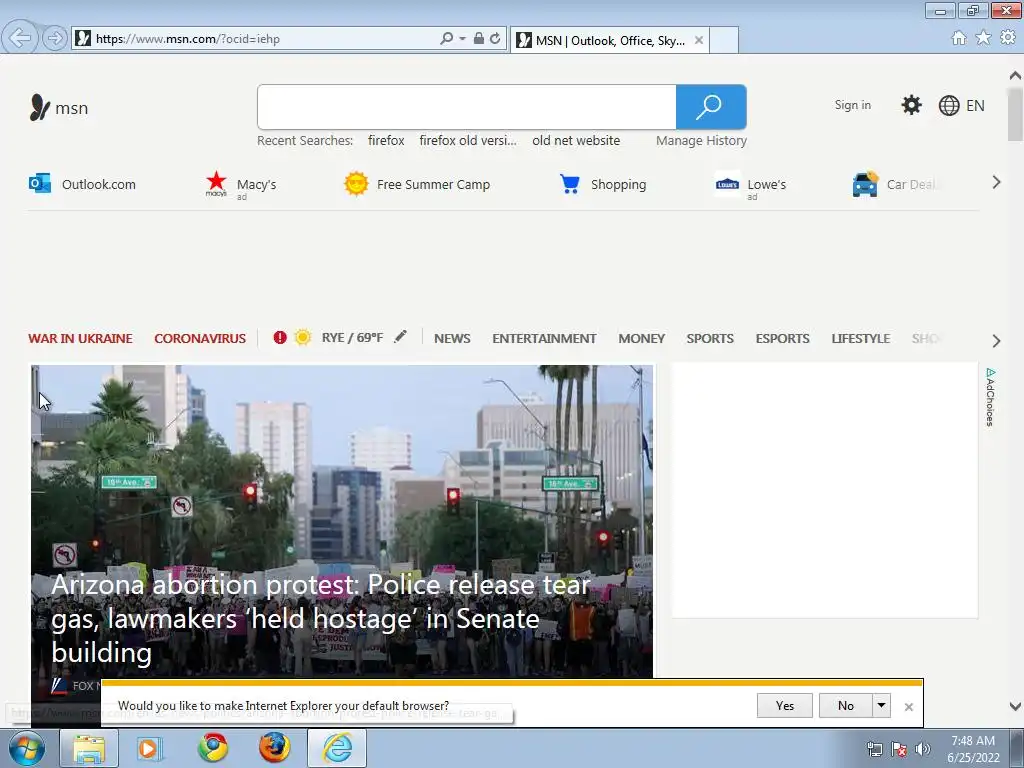This screenshot has height=768, width=1024.
Task: Open the Windows Start menu
Action: point(26,748)
